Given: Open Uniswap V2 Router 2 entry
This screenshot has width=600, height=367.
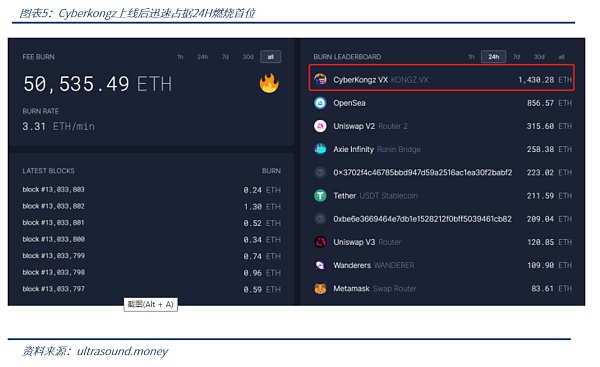Looking at the screenshot, I should click(x=442, y=126).
